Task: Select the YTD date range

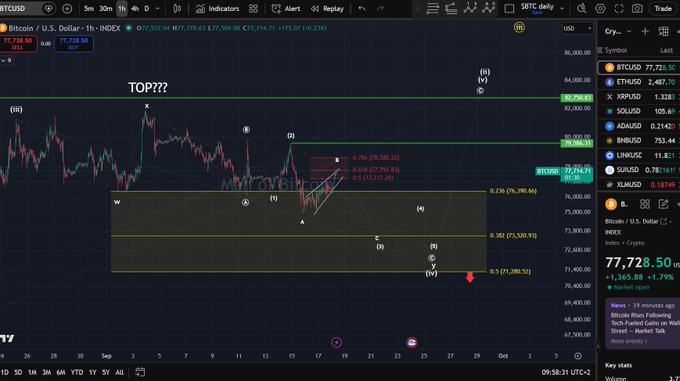Action: [77, 372]
